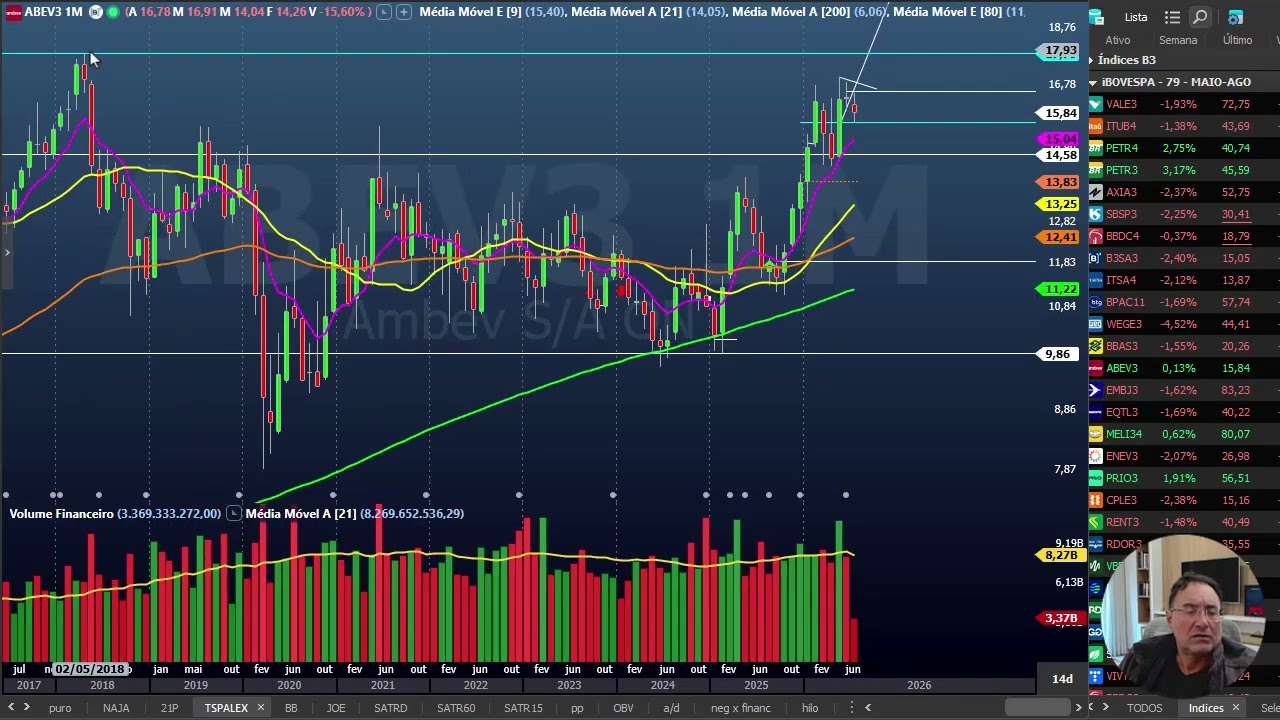Open the asset search magnifier

(1200, 17)
